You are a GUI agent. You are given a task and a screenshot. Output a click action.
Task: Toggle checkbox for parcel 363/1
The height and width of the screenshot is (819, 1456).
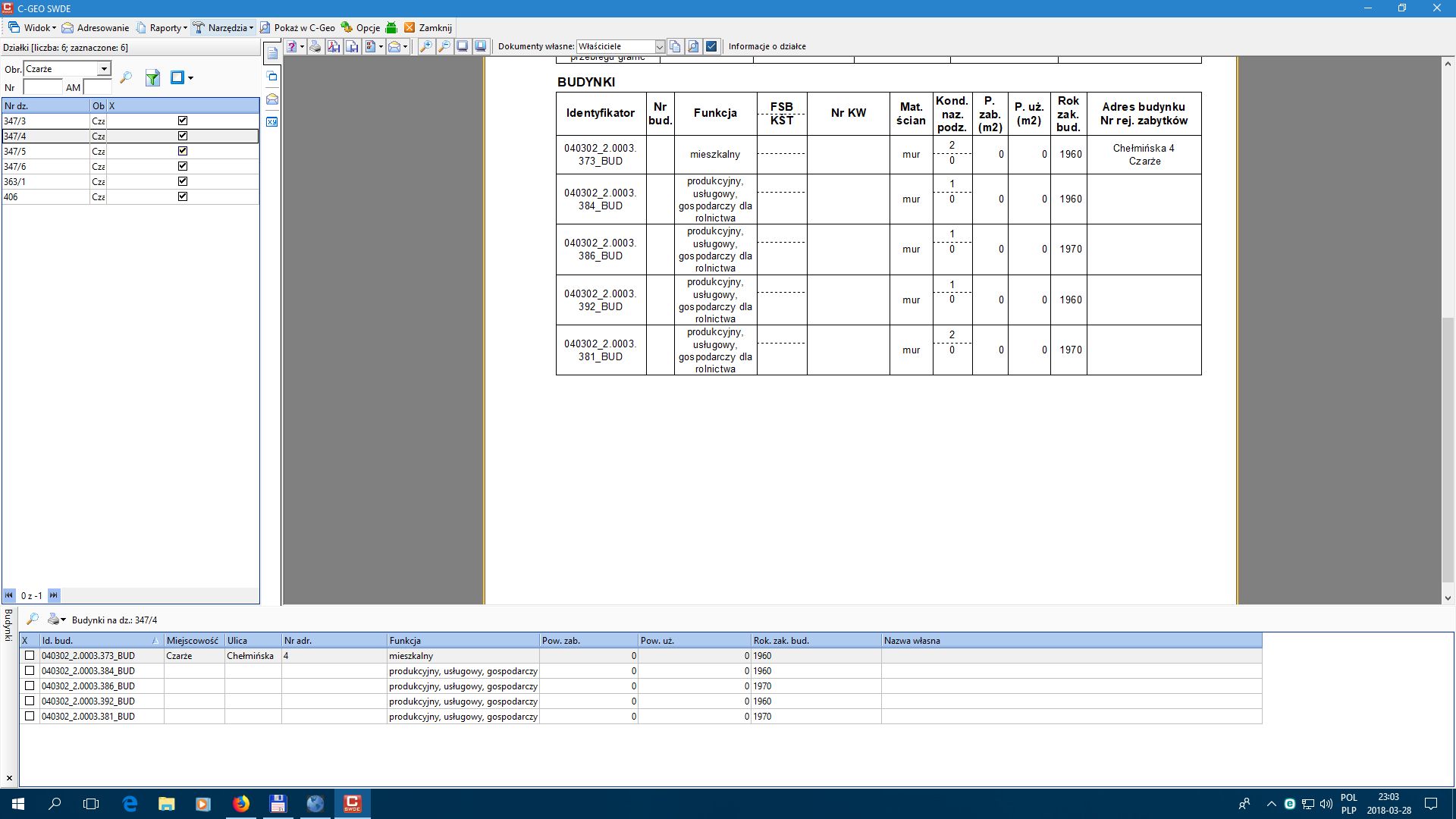point(183,181)
